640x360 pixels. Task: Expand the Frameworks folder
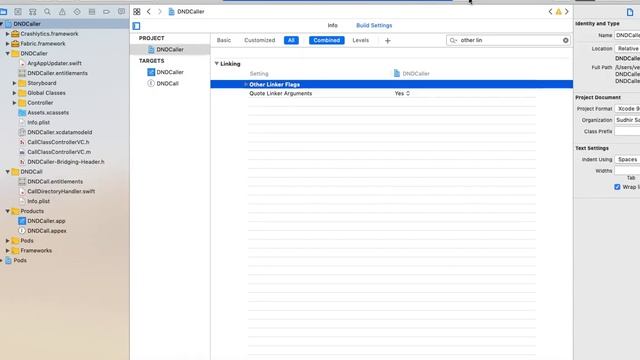[7, 251]
